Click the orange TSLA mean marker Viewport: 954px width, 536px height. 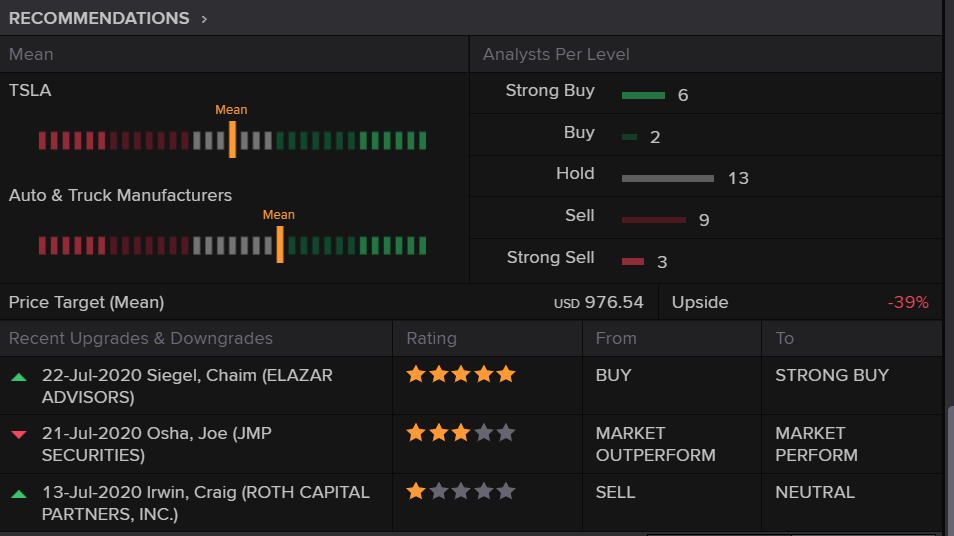click(x=232, y=139)
